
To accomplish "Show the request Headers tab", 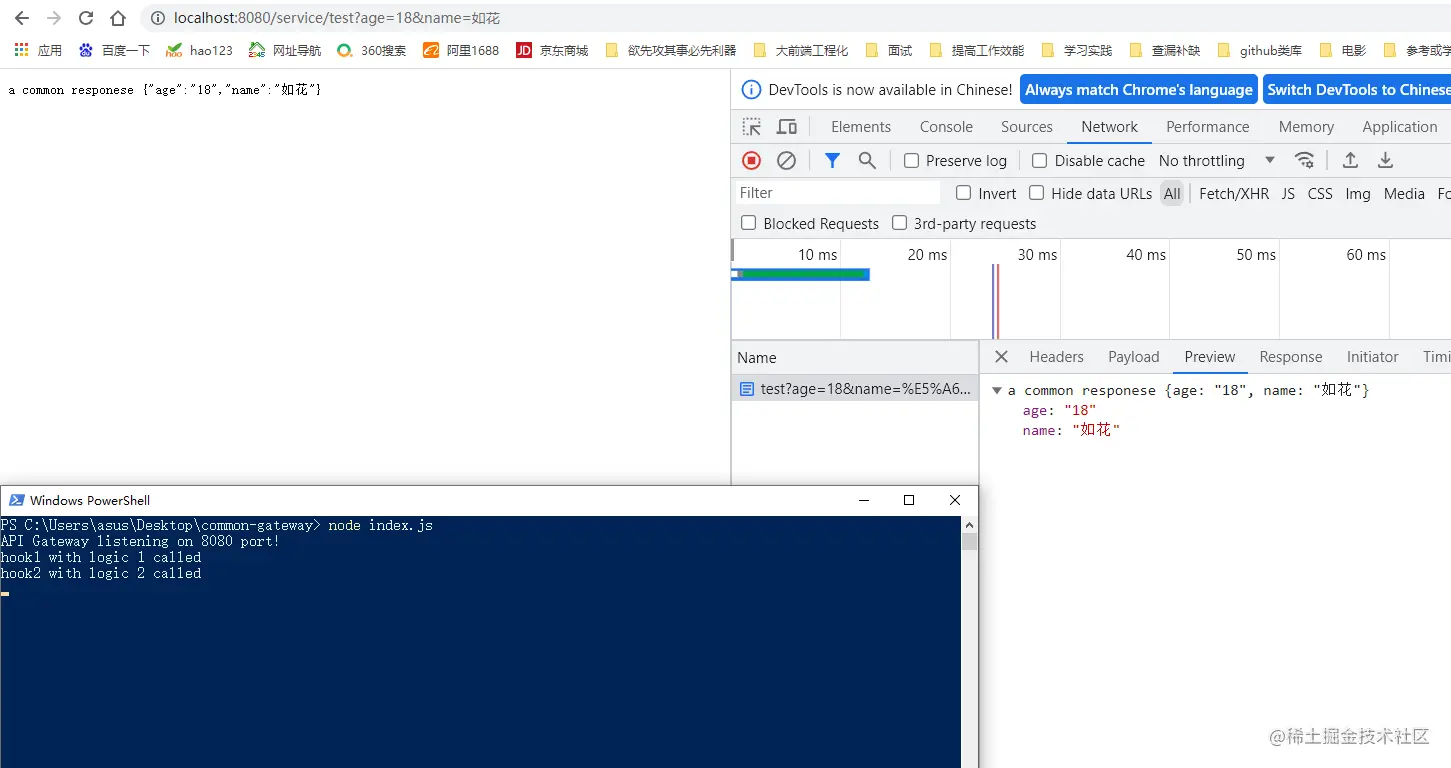I will pos(1056,357).
